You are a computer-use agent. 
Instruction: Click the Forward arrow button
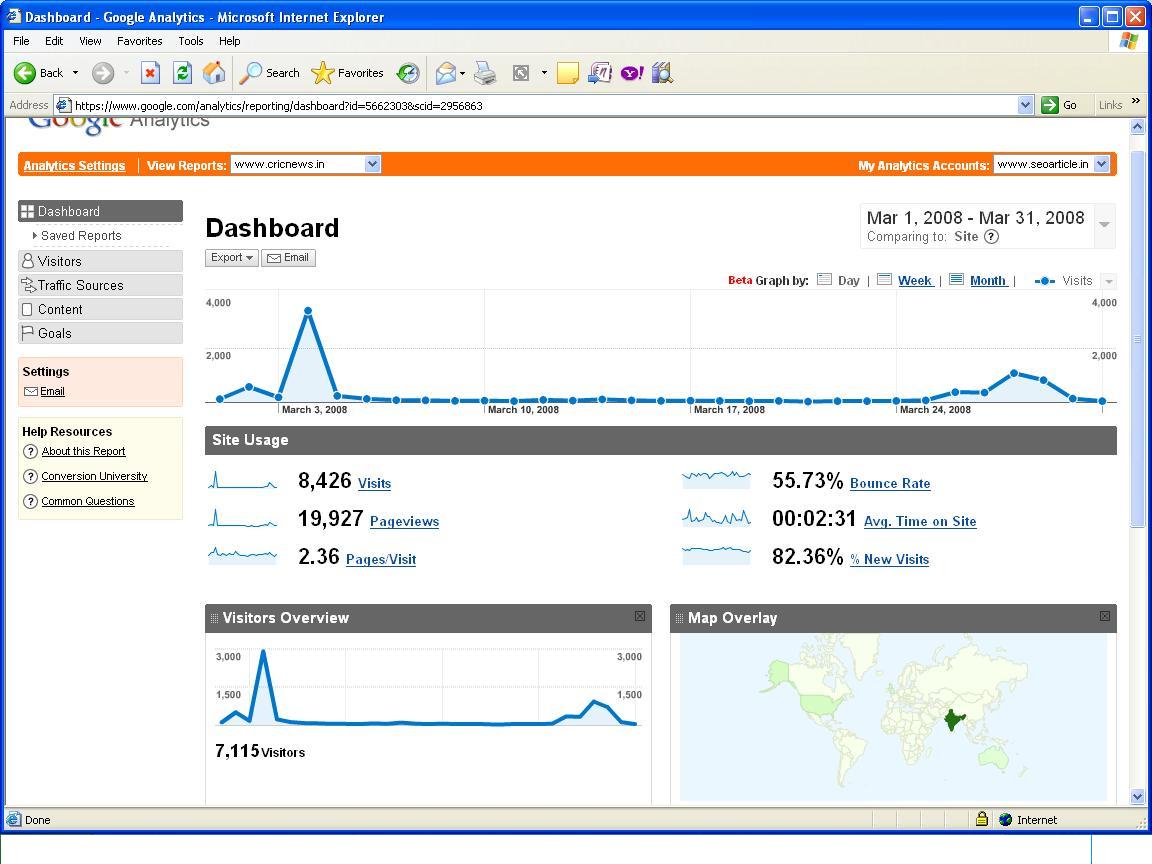(x=103, y=73)
